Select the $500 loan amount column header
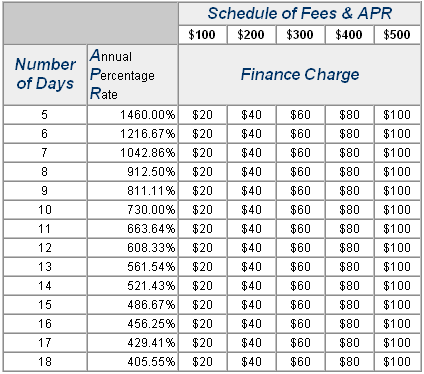 click(x=397, y=35)
